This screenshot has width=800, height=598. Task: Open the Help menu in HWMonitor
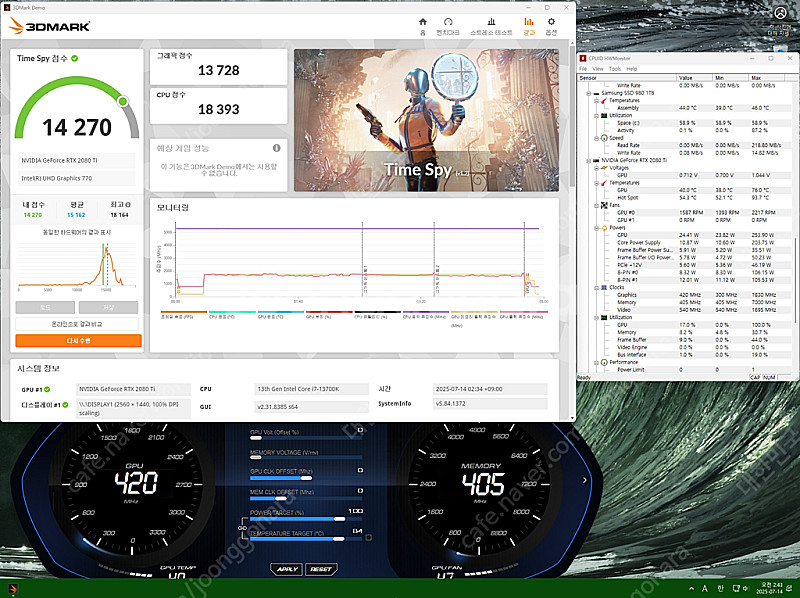(x=632, y=69)
